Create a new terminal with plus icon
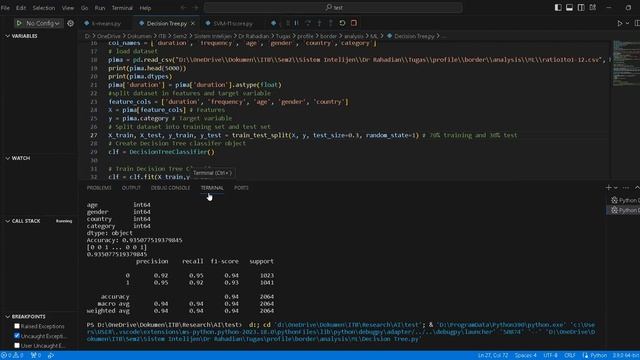The image size is (640, 360). [608, 187]
